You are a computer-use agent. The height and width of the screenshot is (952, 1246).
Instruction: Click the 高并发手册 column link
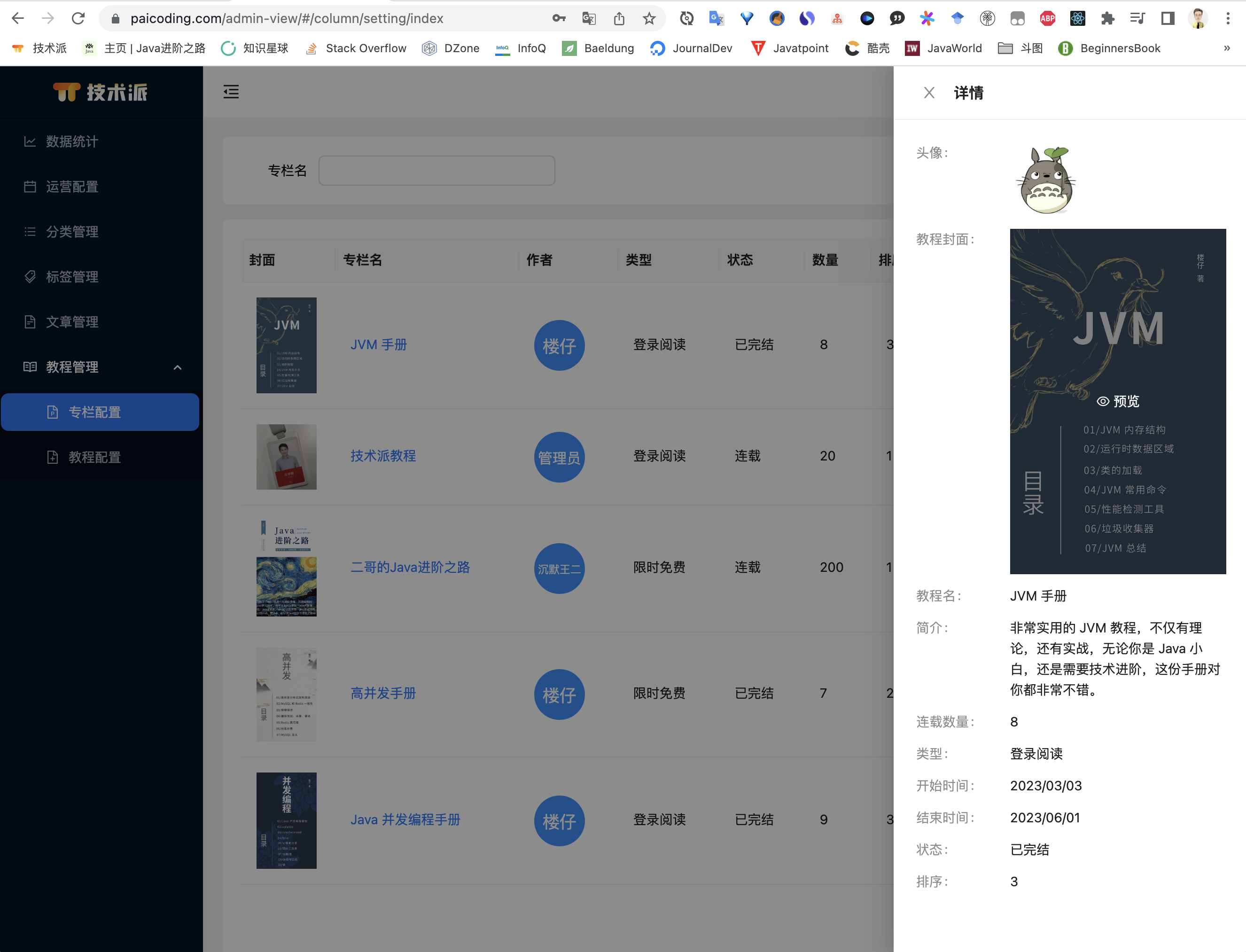[x=383, y=693]
